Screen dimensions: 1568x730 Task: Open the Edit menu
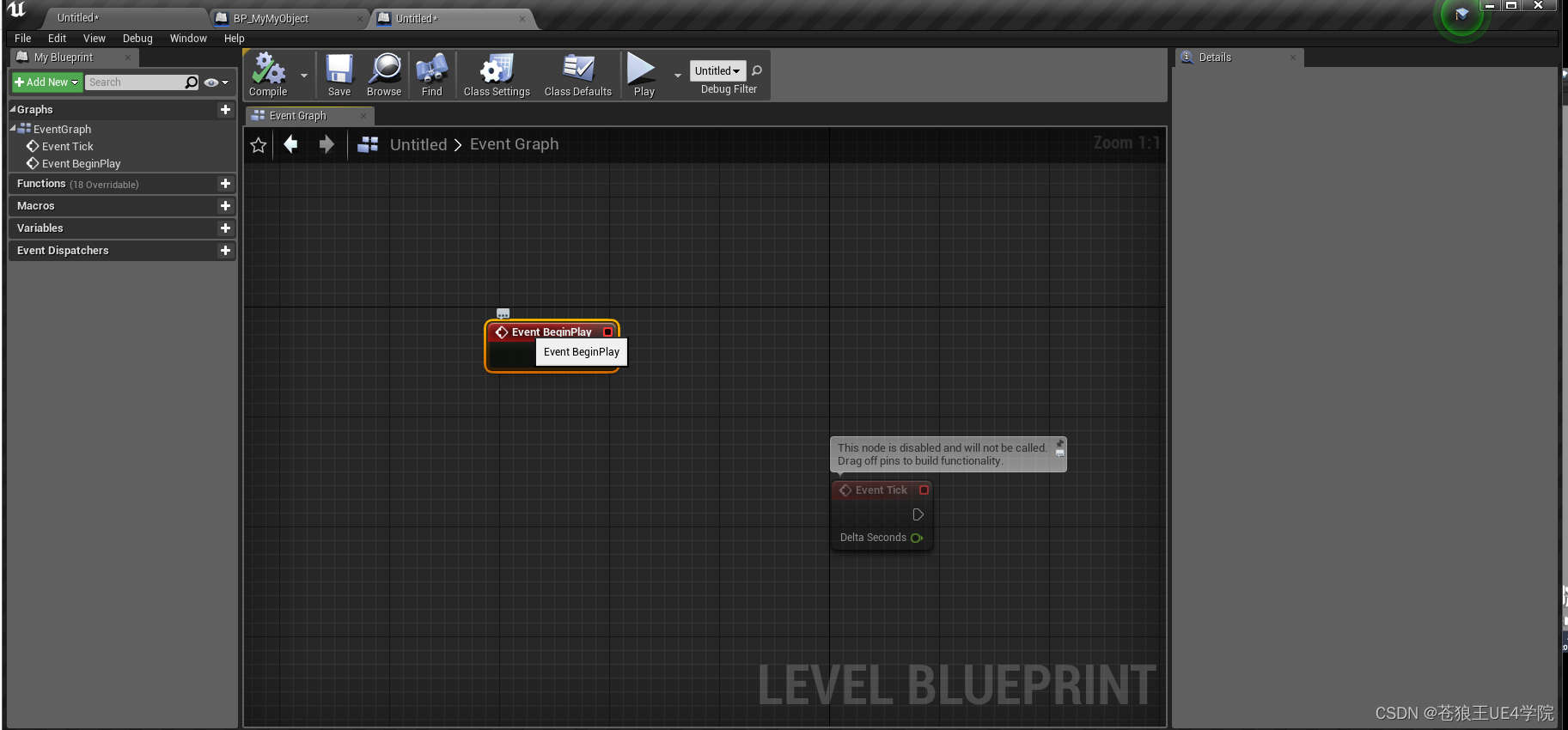[57, 39]
